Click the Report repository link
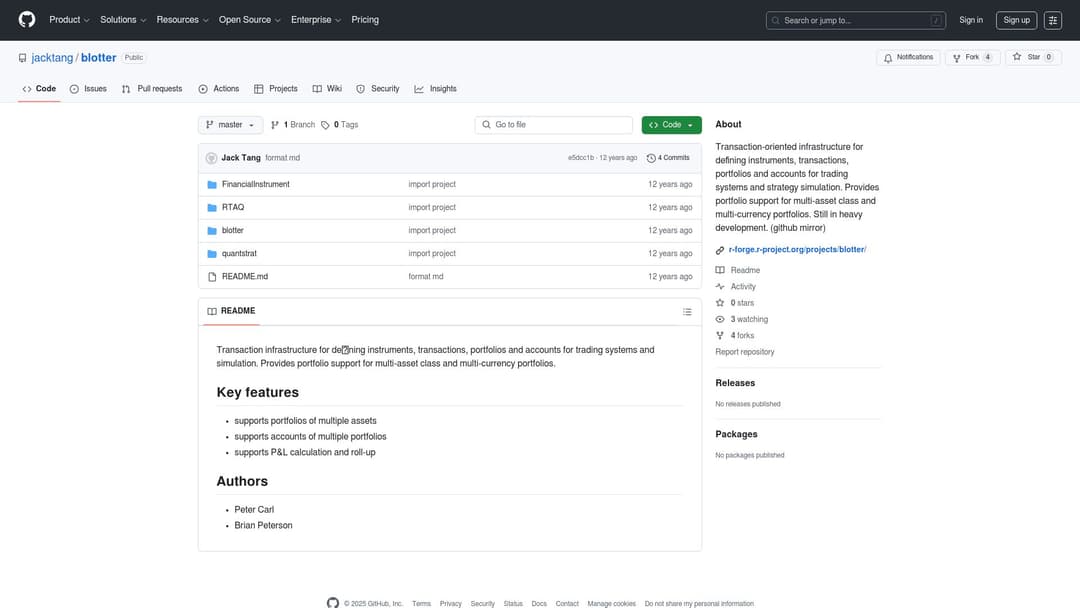The image size is (1080, 608). point(745,352)
